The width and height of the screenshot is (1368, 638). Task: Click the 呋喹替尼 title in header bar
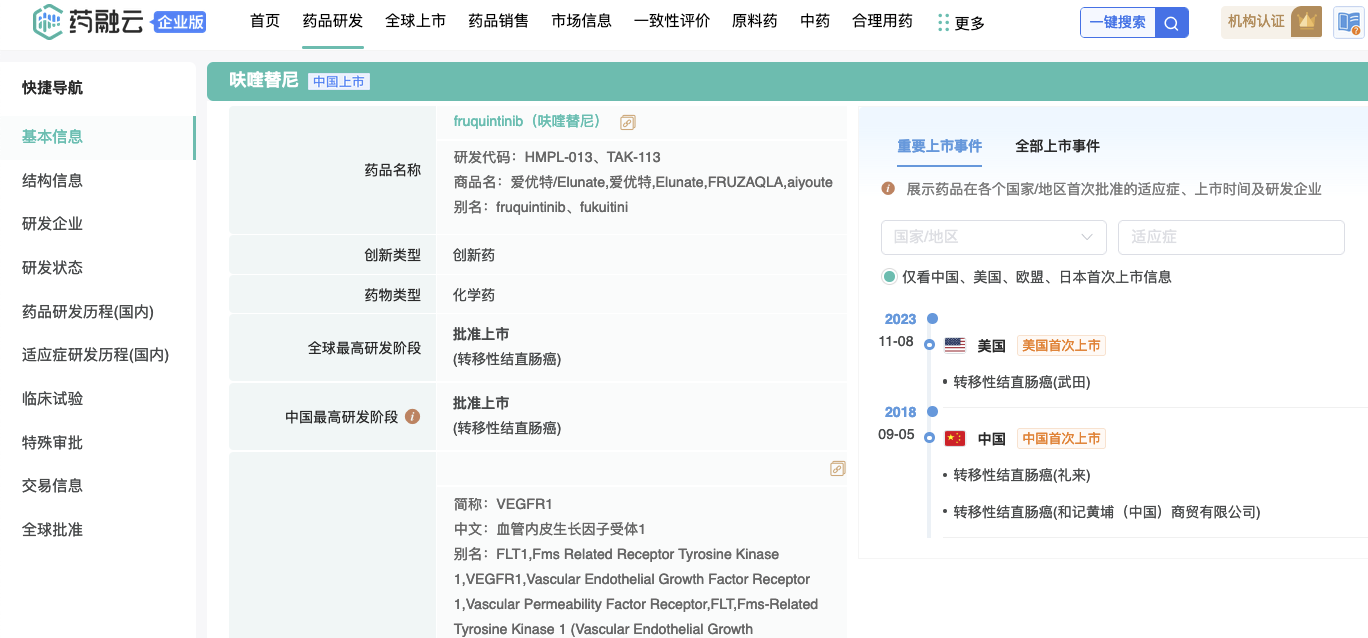pyautogui.click(x=263, y=80)
